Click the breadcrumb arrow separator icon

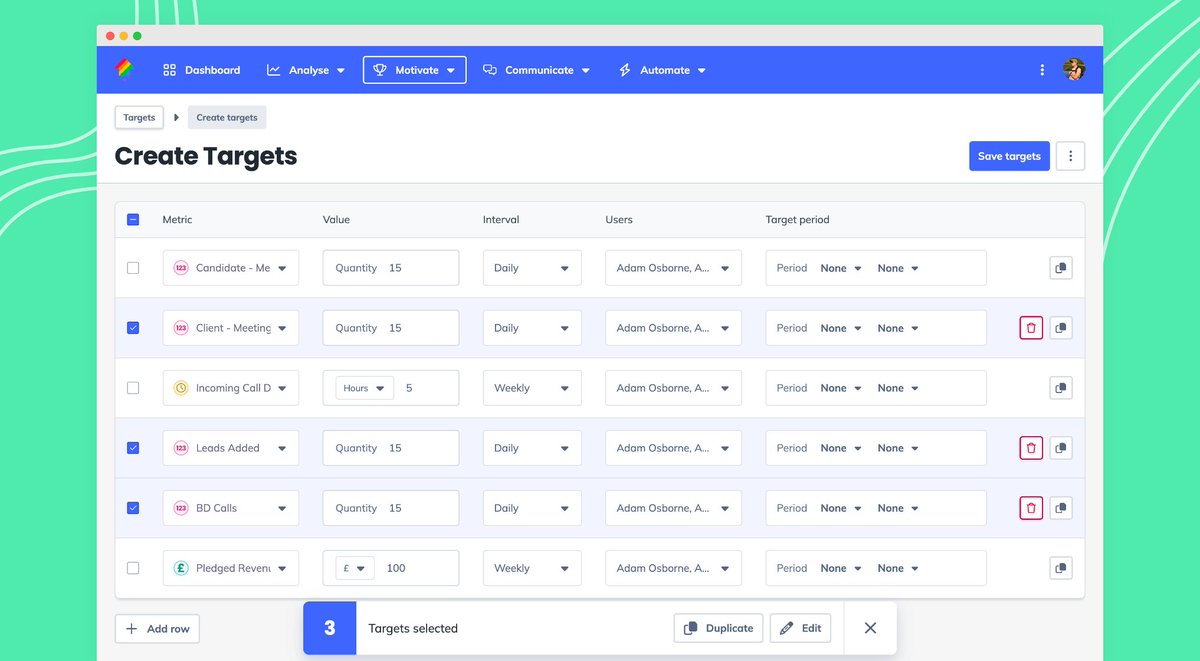coord(176,118)
